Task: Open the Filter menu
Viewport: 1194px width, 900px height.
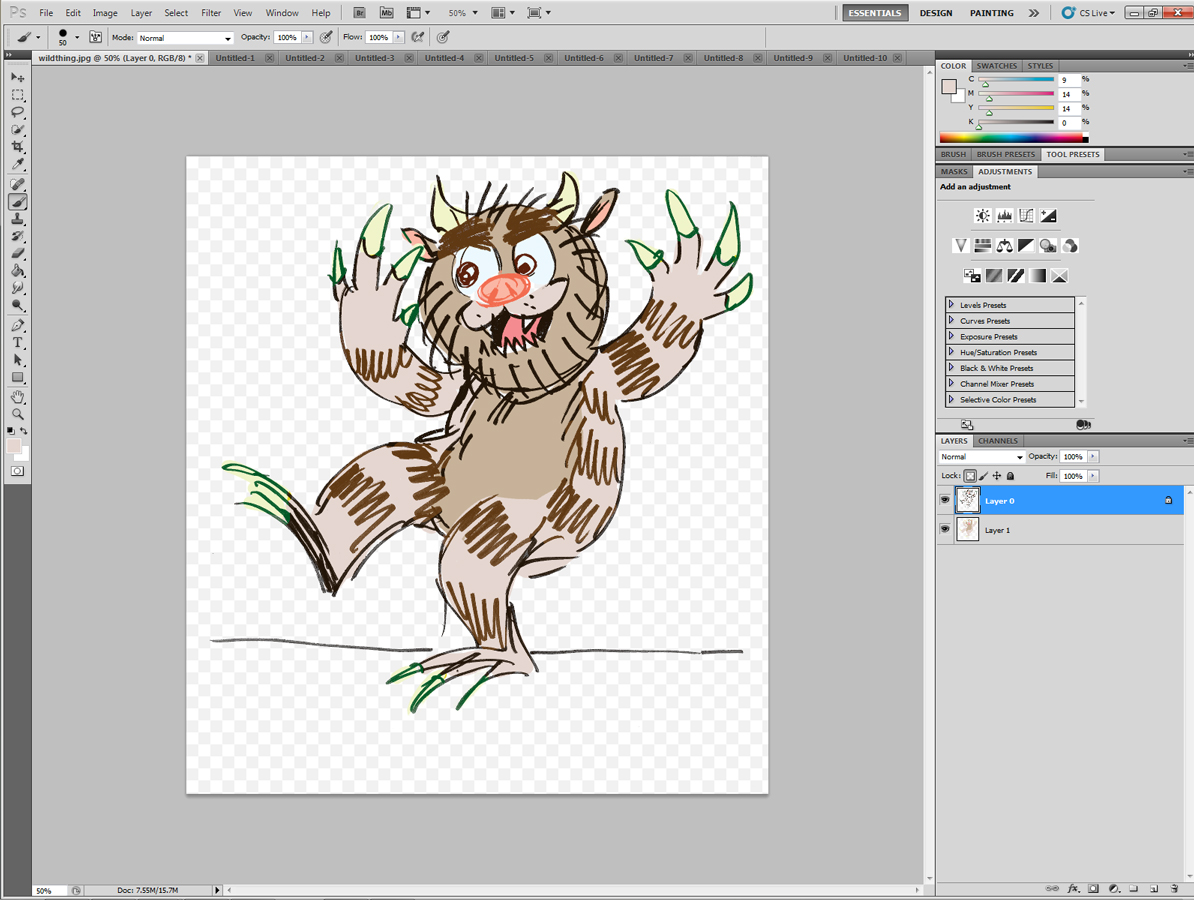Action: (x=211, y=13)
